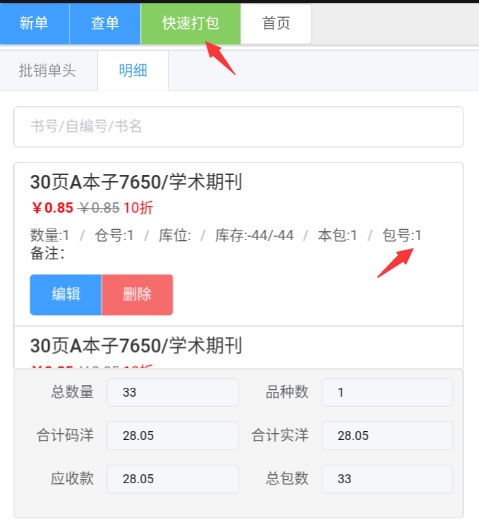Click the 总包数 field showing 33
The width and height of the screenshot is (479, 531).
387,479
